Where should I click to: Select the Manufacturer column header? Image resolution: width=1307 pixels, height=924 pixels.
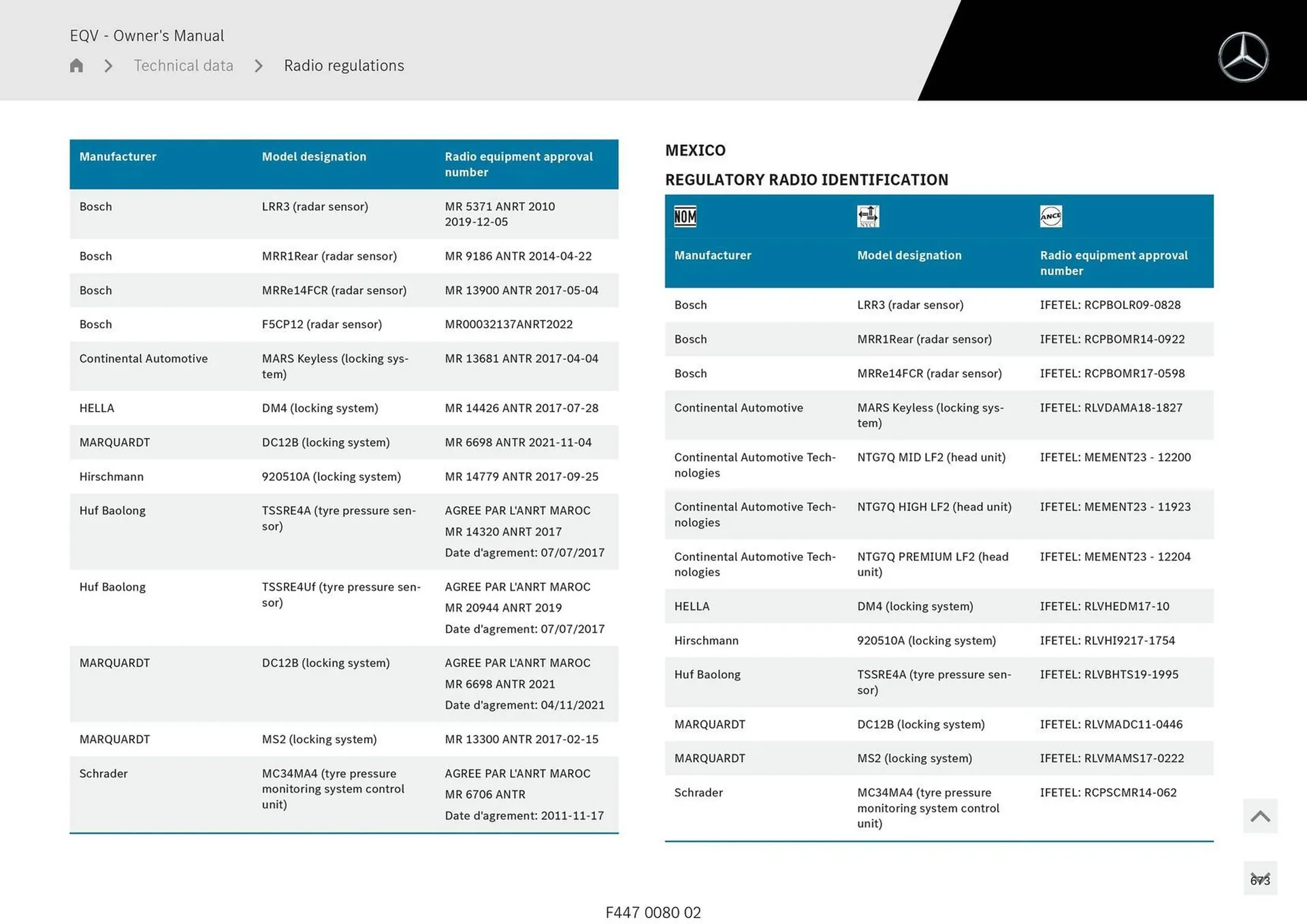(118, 156)
